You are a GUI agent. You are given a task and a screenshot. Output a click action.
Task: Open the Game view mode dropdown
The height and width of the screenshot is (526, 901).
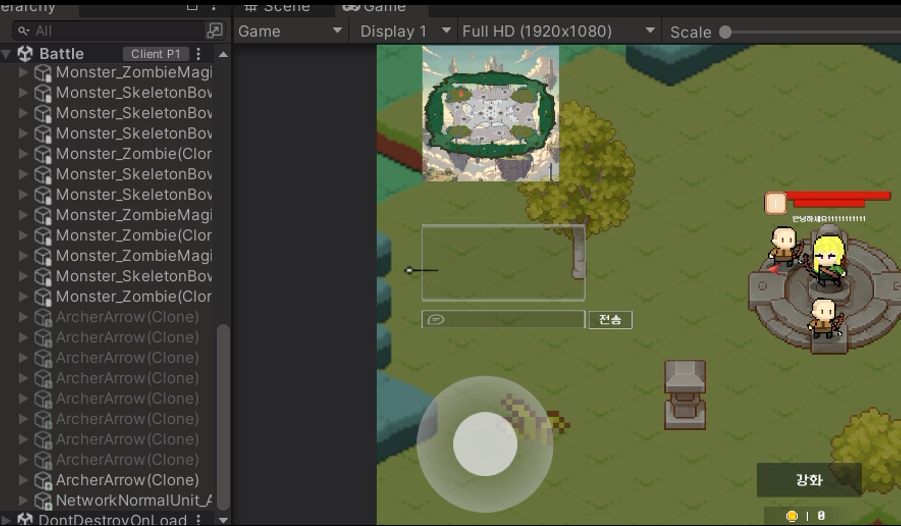290,31
